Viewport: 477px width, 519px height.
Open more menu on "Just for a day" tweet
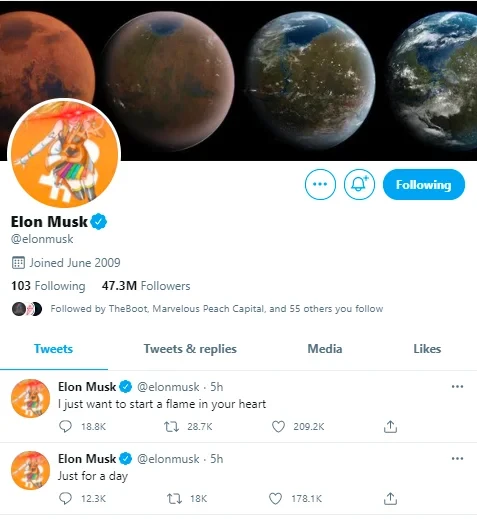[x=457, y=459]
